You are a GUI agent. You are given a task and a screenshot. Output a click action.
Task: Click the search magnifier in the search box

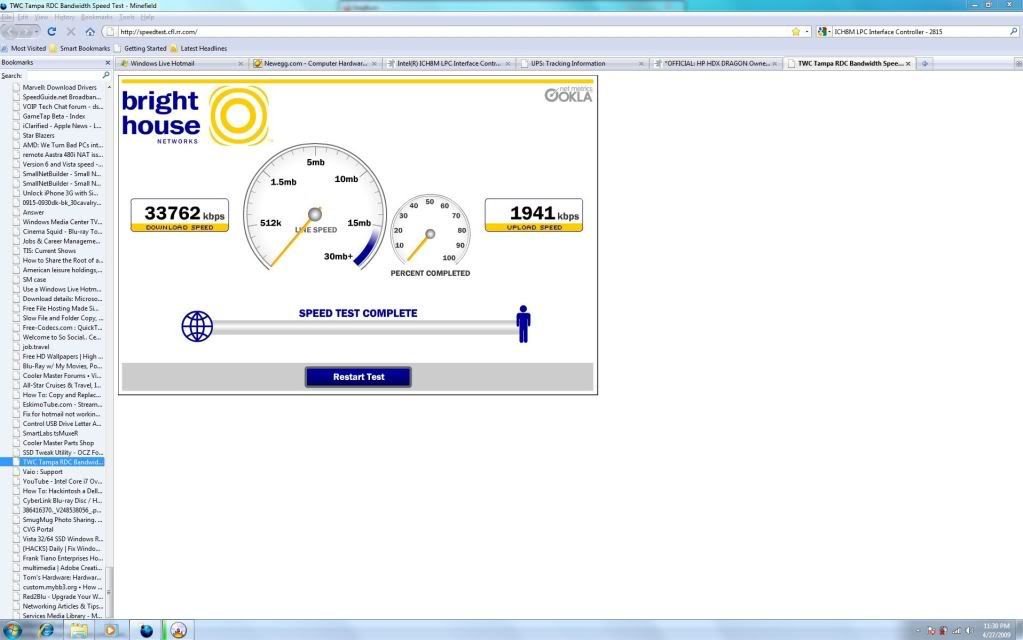1013,31
